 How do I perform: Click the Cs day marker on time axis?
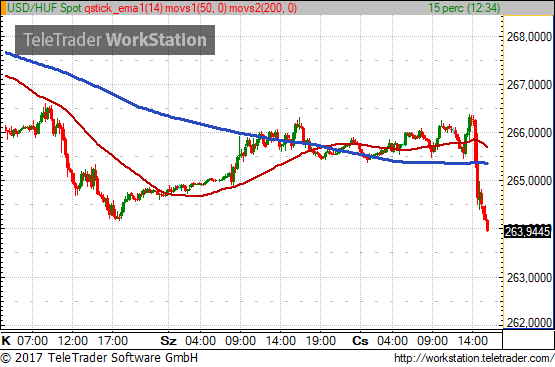click(x=360, y=341)
